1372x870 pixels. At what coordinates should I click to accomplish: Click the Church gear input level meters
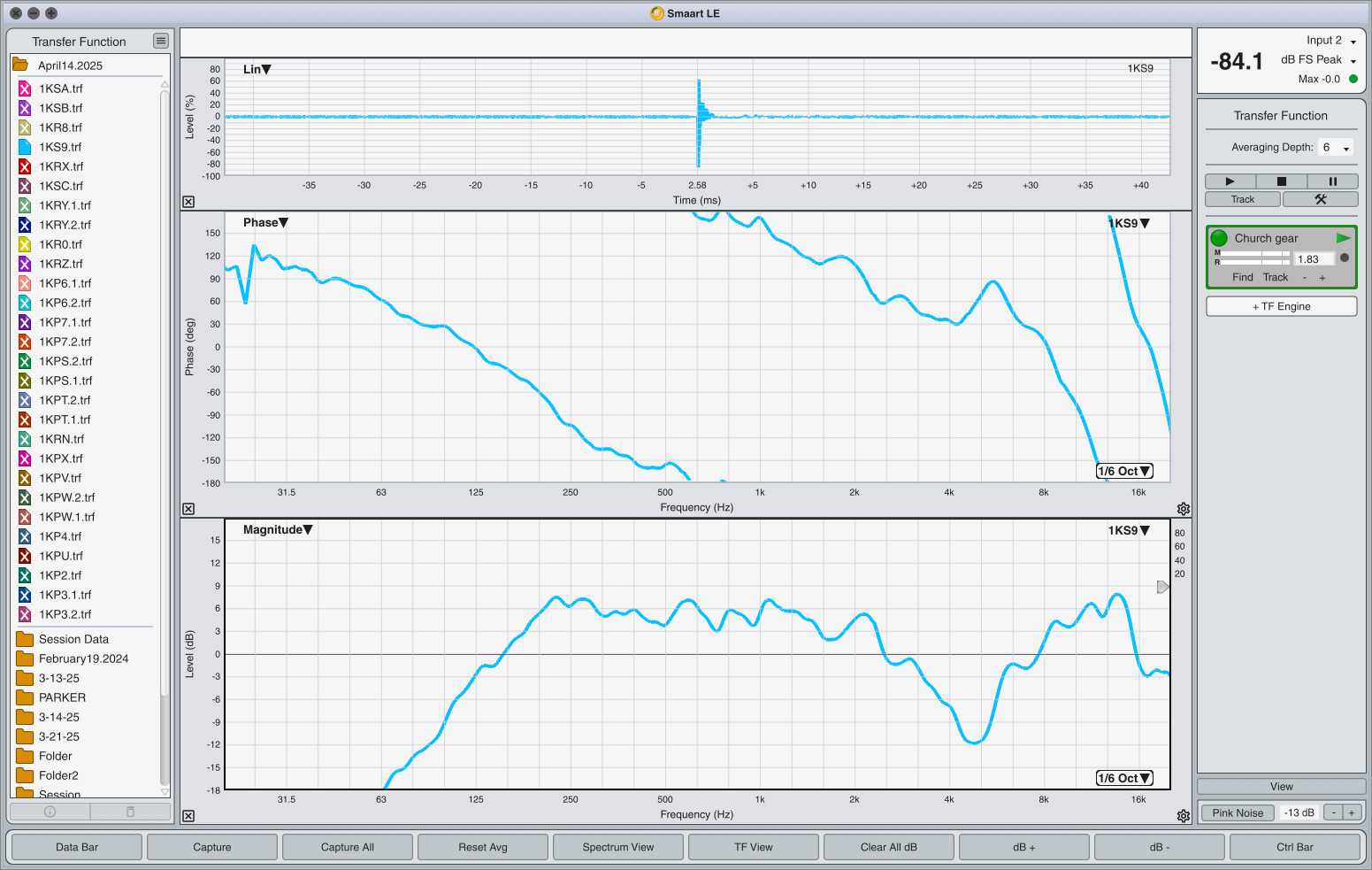[1253, 258]
